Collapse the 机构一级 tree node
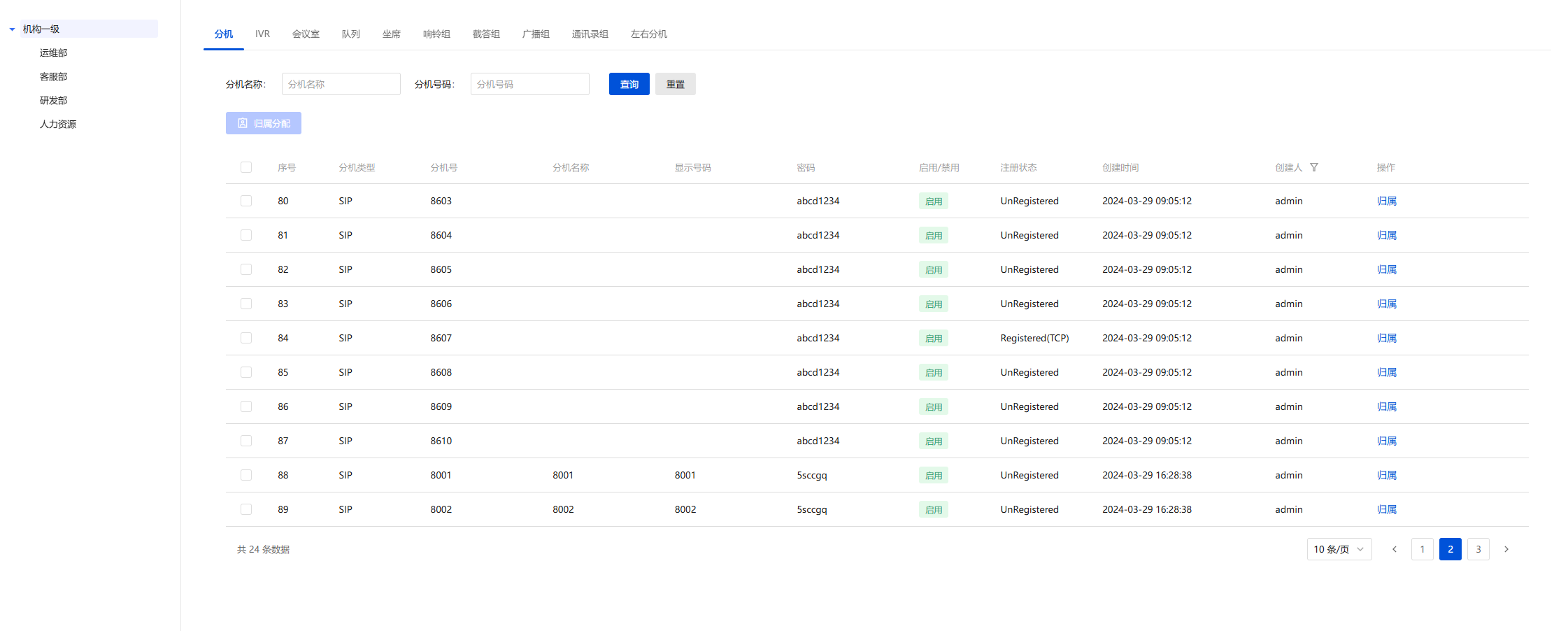 [x=12, y=29]
